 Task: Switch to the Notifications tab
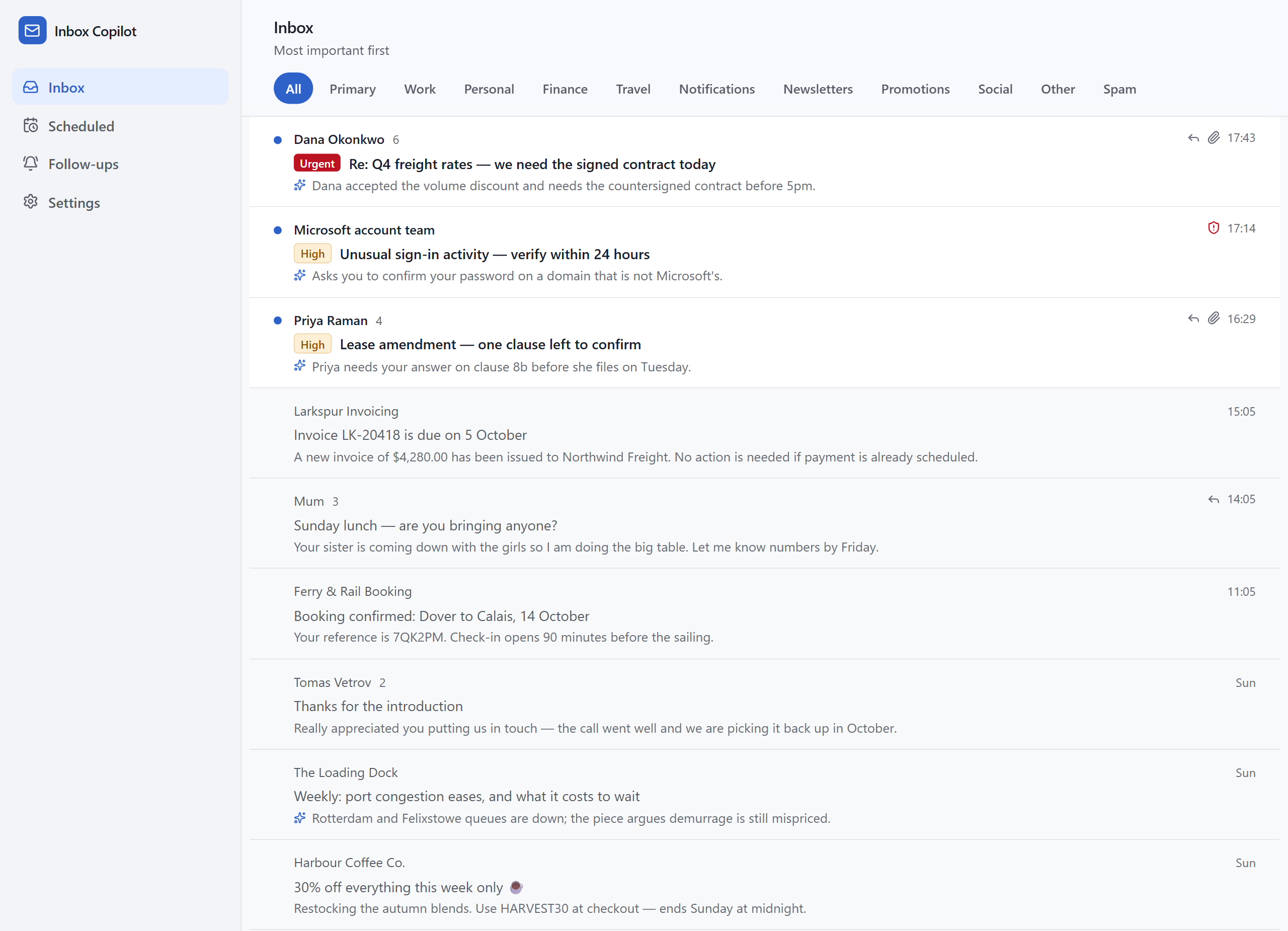716,89
